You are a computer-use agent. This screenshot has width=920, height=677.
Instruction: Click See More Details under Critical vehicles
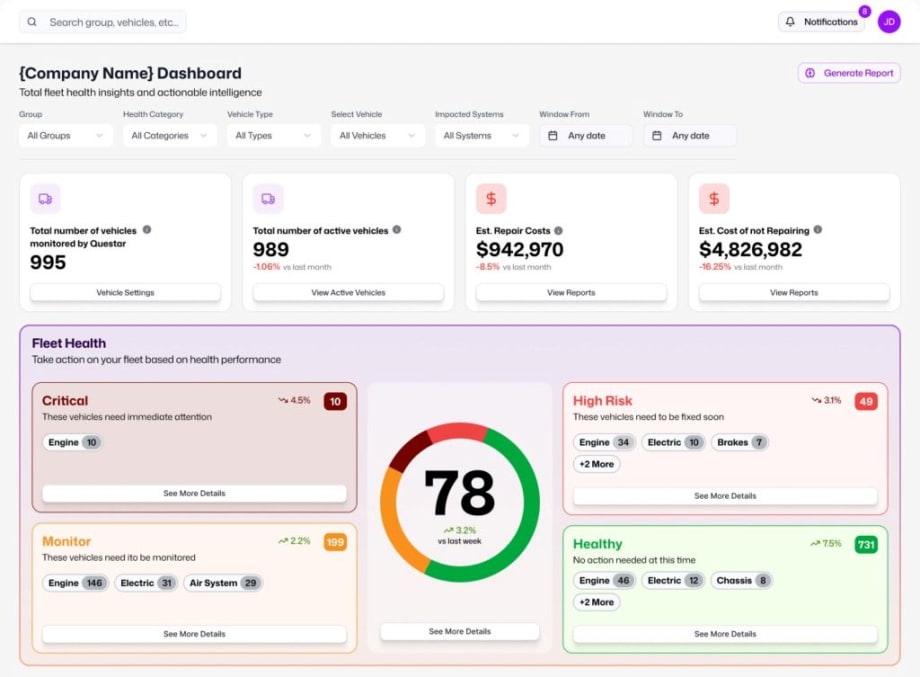pos(192,493)
